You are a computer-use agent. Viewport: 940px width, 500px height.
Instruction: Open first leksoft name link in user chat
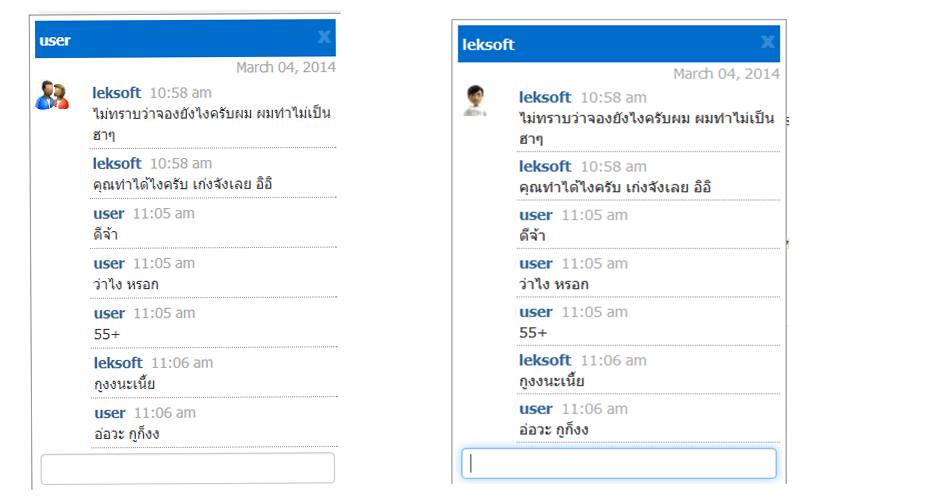[x=116, y=93]
